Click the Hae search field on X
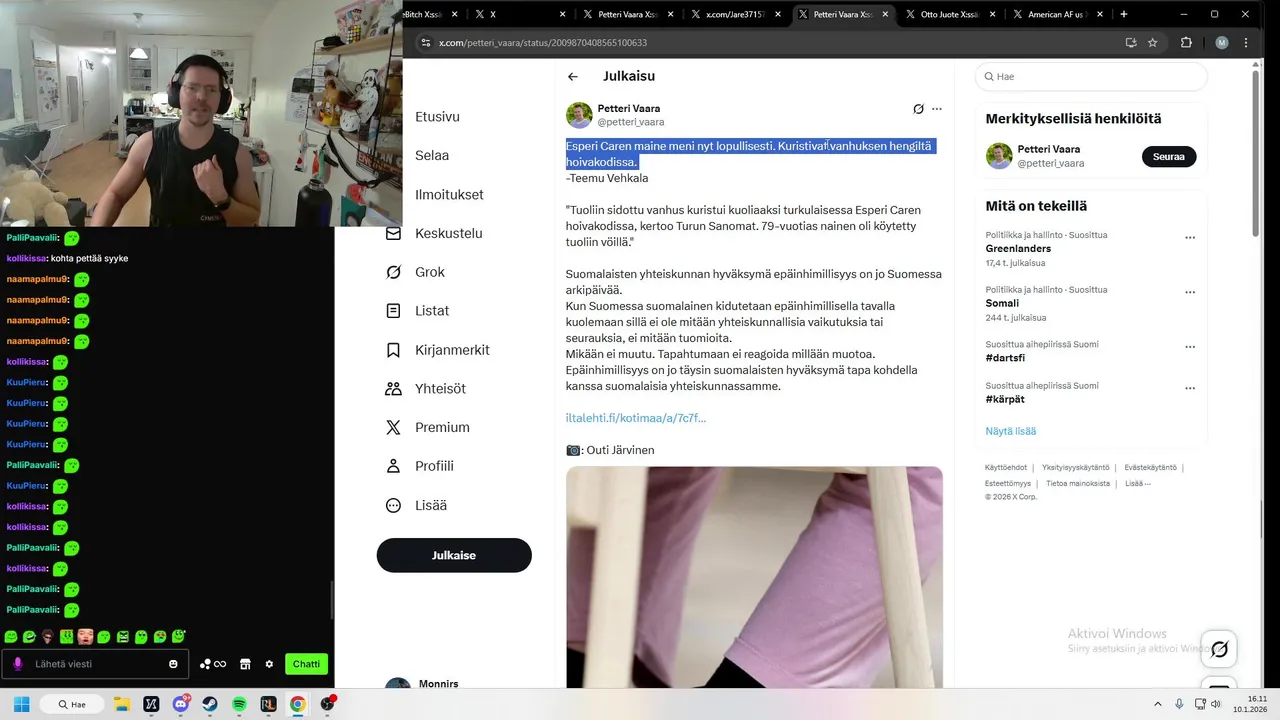1280x720 pixels. (x=1091, y=76)
